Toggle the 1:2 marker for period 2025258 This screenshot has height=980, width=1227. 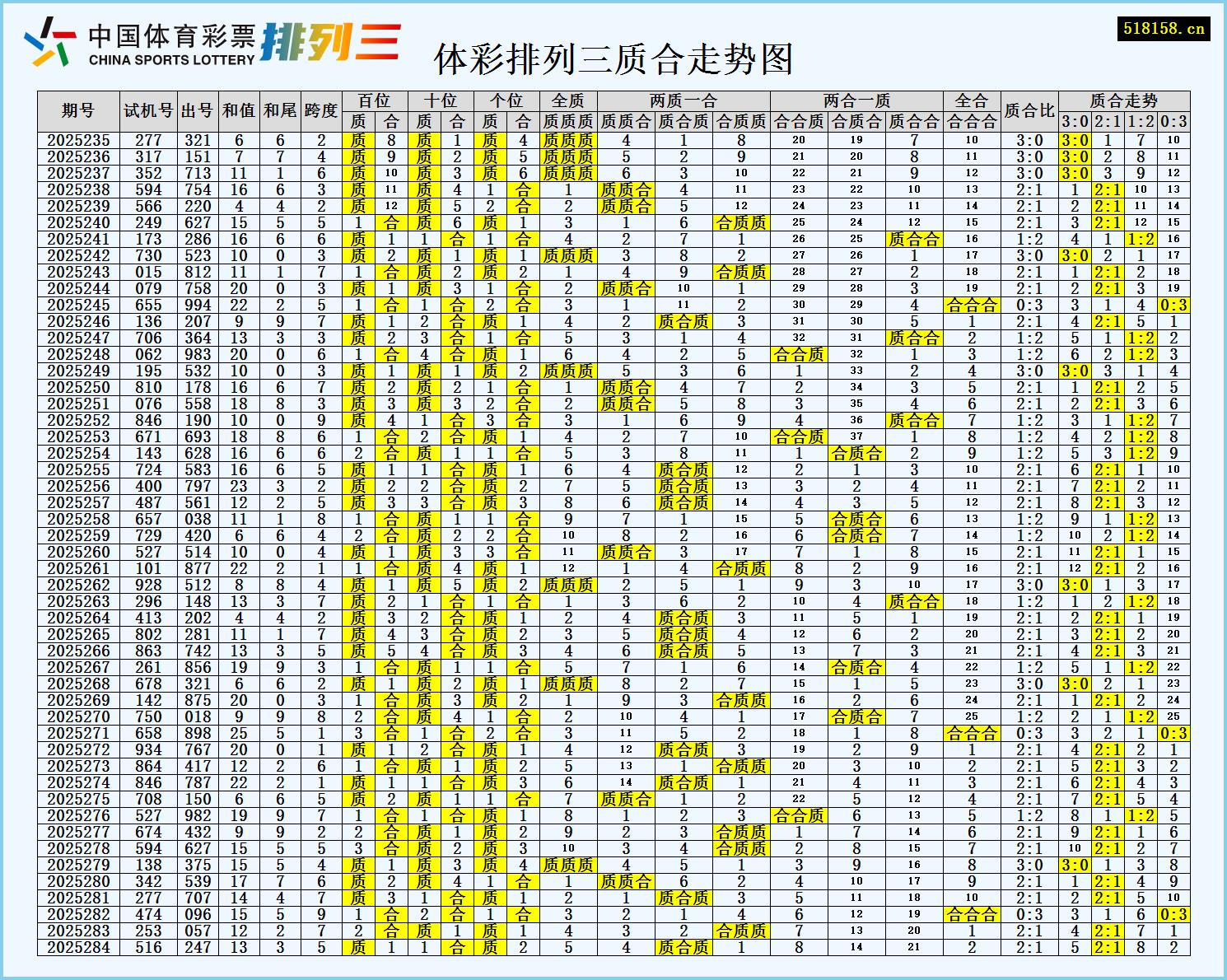pyautogui.click(x=1141, y=520)
